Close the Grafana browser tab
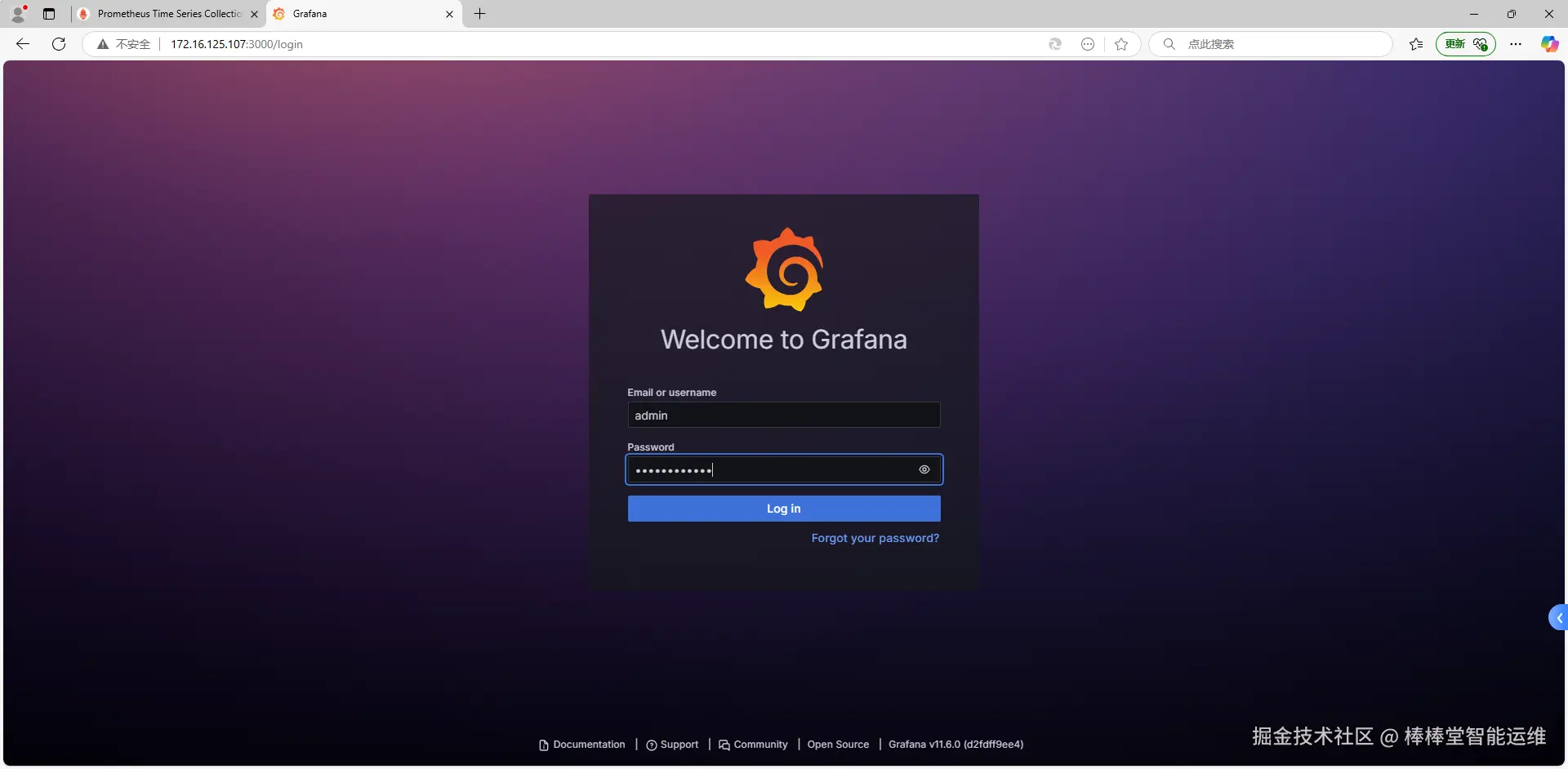The height and width of the screenshot is (769, 1568). pos(449,14)
